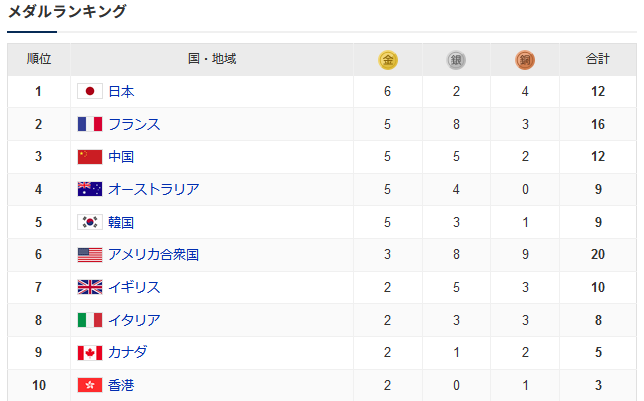Screen dimensions: 644x401
Task: Open the フランス country link
Action: point(134,124)
